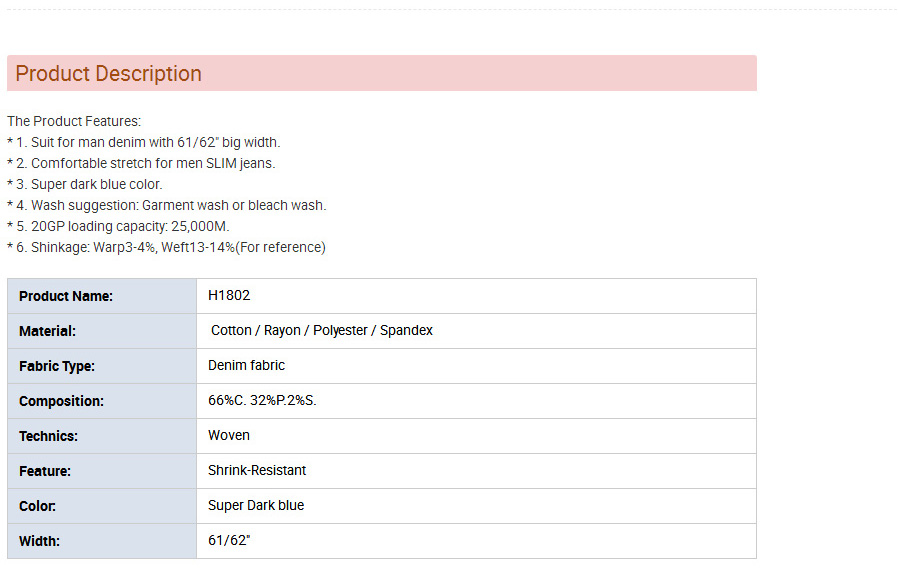Viewport: 898px width, 568px height.
Task: Click the Shrink-Resistant feature value
Action: pyautogui.click(x=257, y=470)
